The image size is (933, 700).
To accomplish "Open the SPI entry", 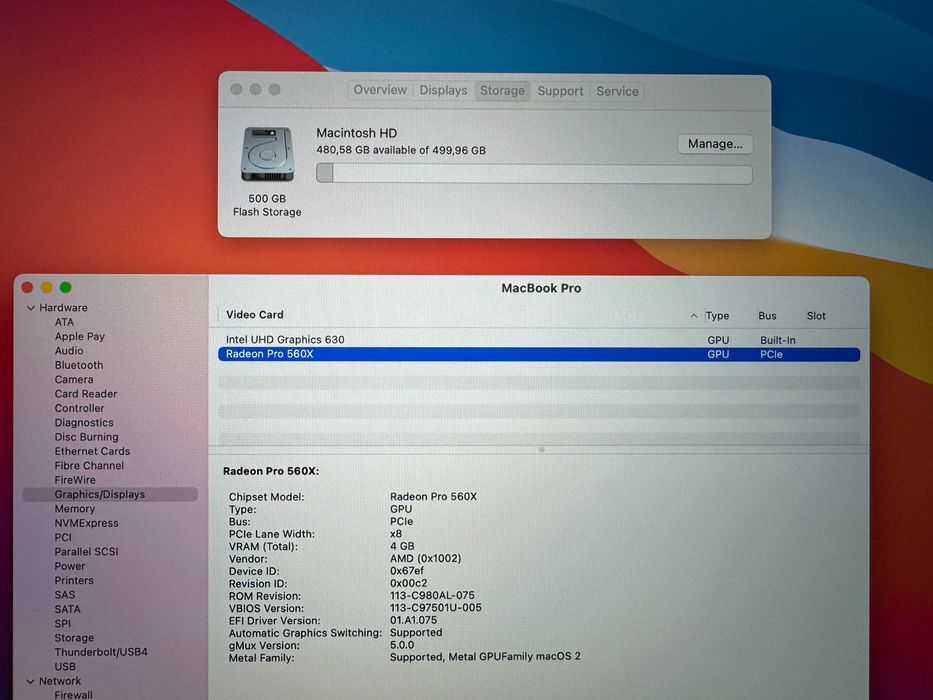I will 62,623.
